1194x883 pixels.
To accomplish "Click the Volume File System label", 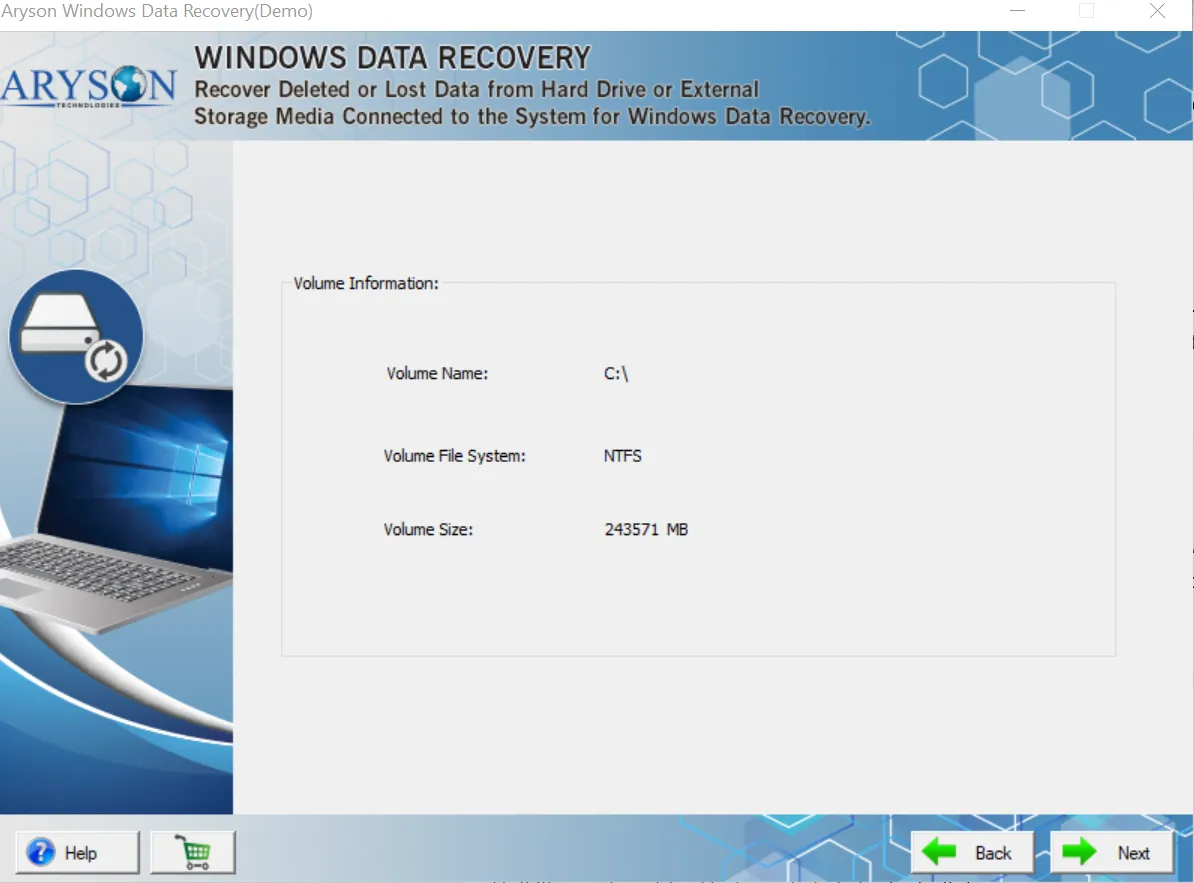I will point(455,456).
